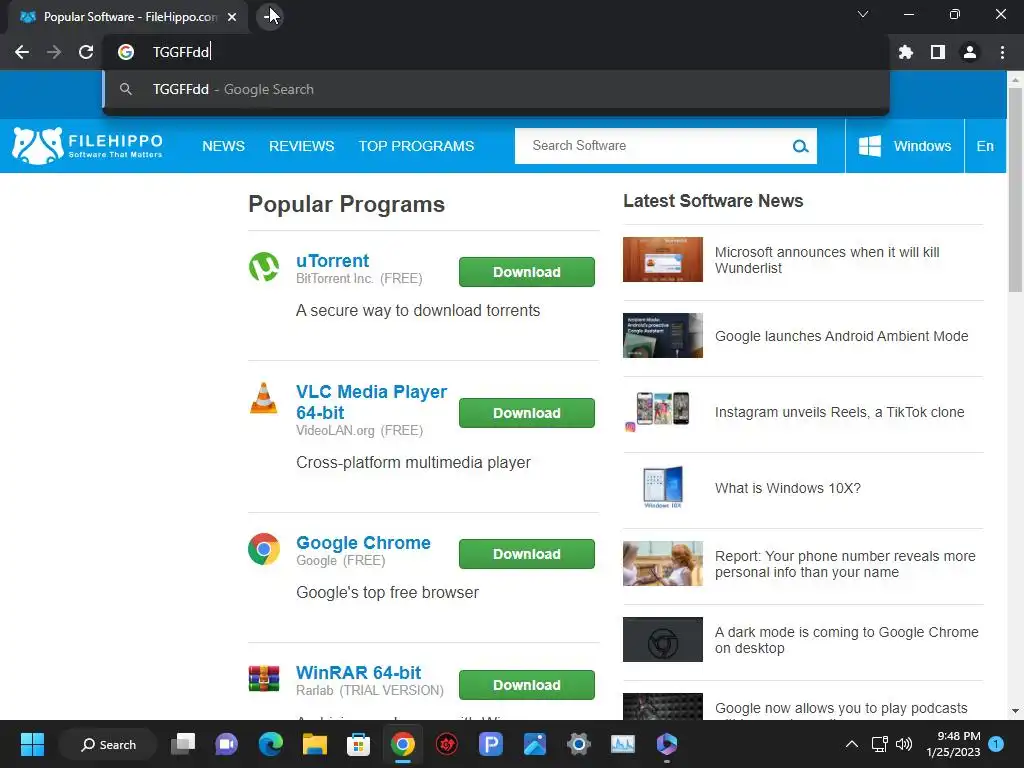Open the Chrome extensions puzzle icon
The width and height of the screenshot is (1024, 768).
tap(905, 52)
